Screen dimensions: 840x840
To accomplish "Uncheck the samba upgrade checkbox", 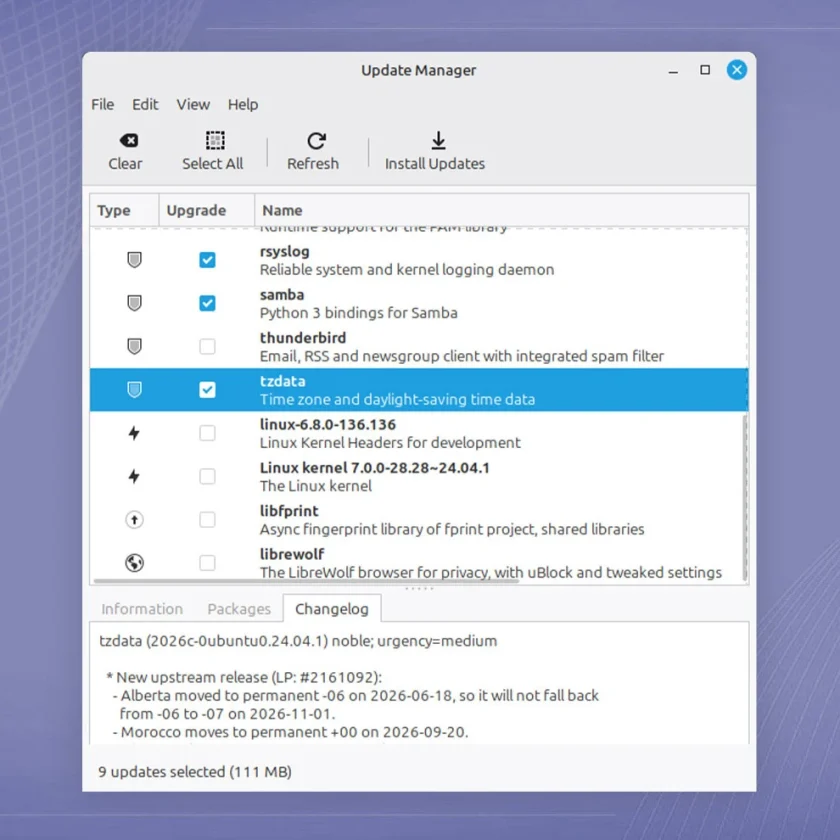I will [207, 303].
